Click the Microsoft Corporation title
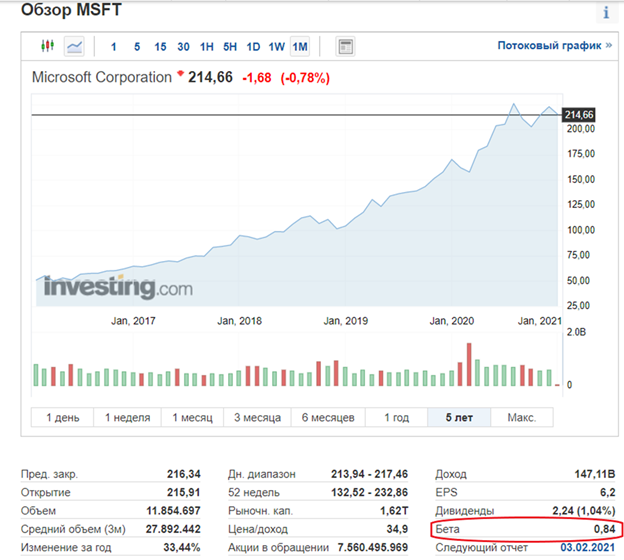The height and width of the screenshot is (560, 624). (x=101, y=77)
